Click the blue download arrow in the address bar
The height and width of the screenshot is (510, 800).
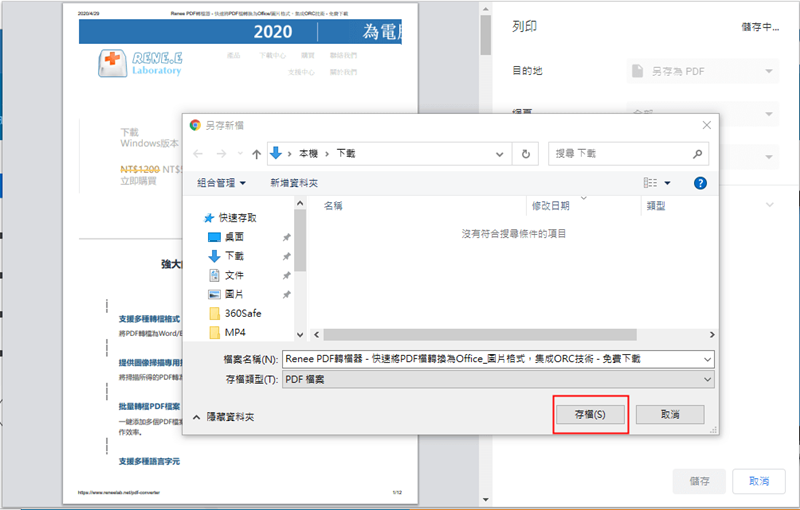[x=276, y=153]
